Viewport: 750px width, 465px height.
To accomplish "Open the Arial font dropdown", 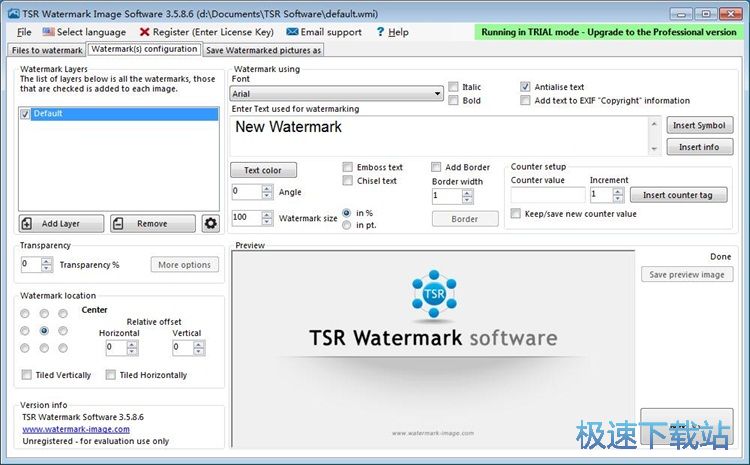I will [x=337, y=94].
